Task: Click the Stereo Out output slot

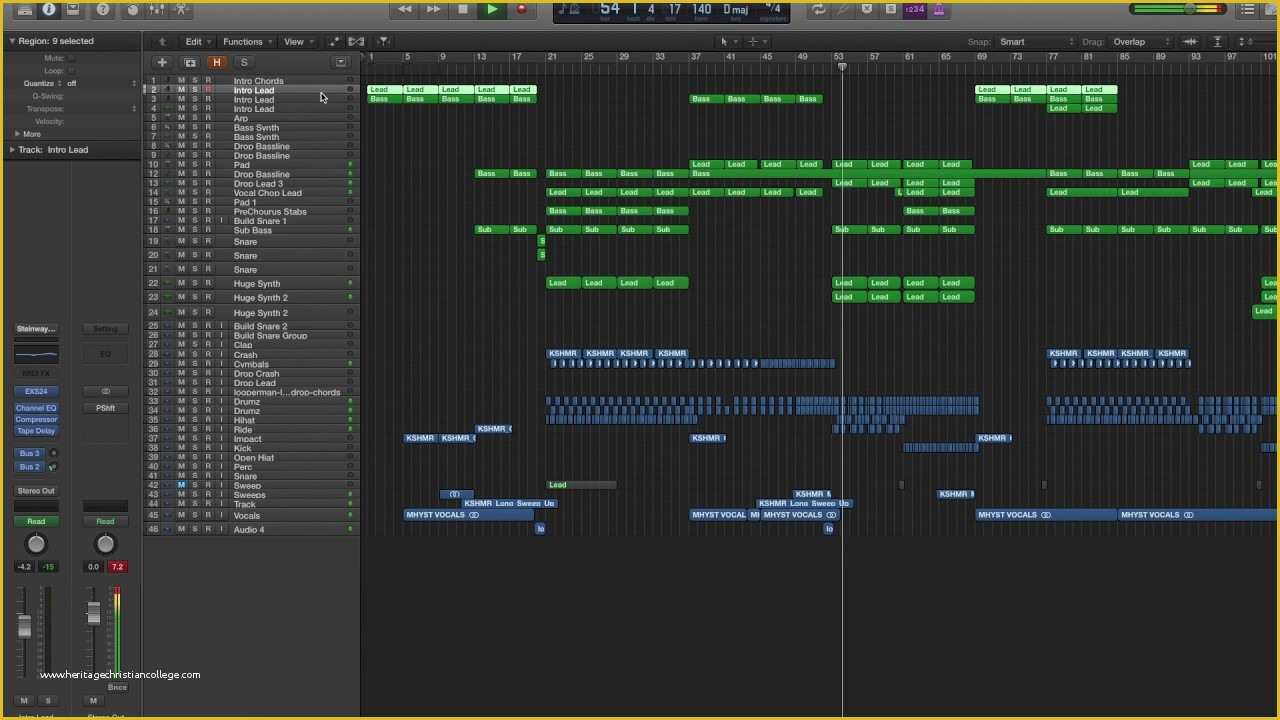Action: [x=36, y=491]
